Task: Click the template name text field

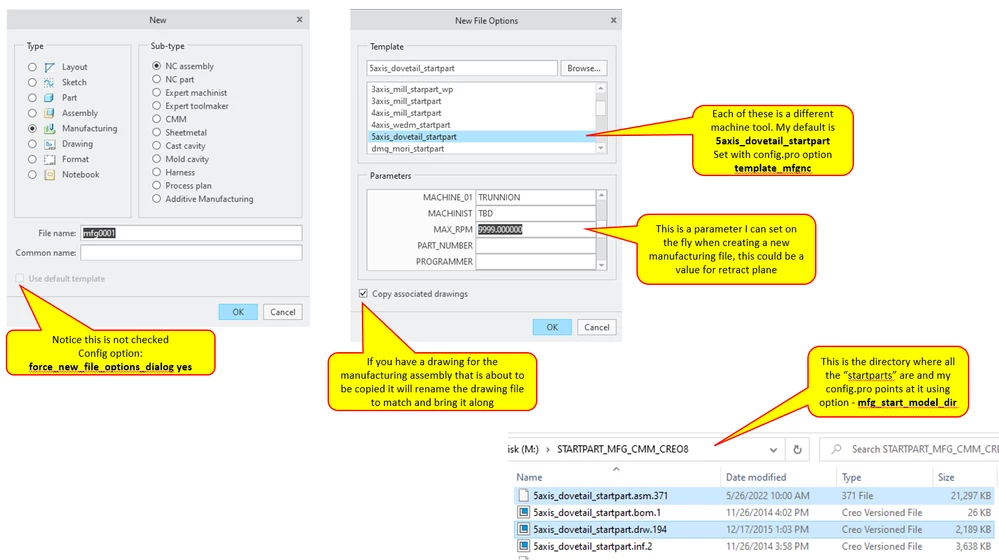Action: (x=462, y=68)
